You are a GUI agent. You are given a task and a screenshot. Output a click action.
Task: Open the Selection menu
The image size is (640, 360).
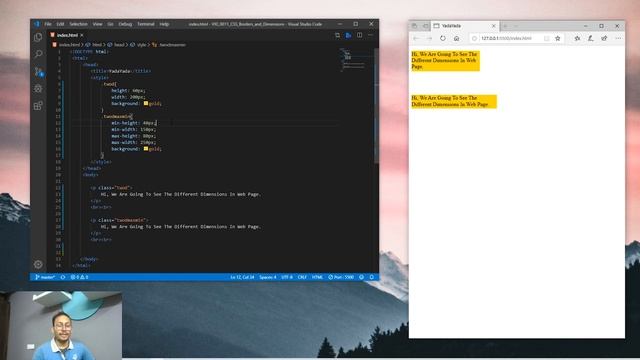78,24
